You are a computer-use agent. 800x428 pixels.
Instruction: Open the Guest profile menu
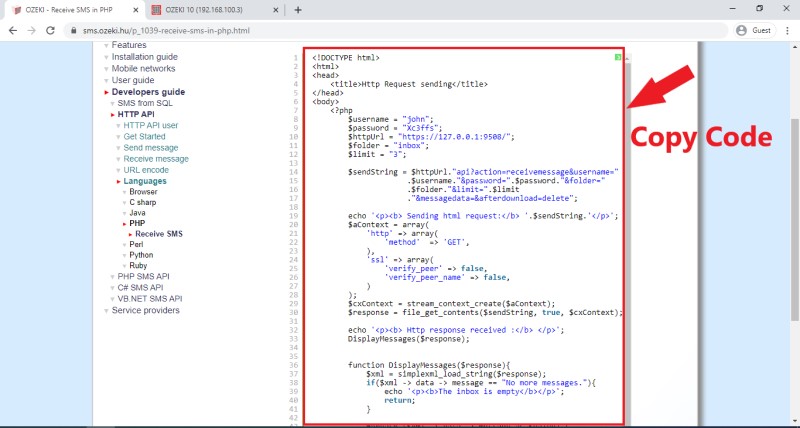754,31
